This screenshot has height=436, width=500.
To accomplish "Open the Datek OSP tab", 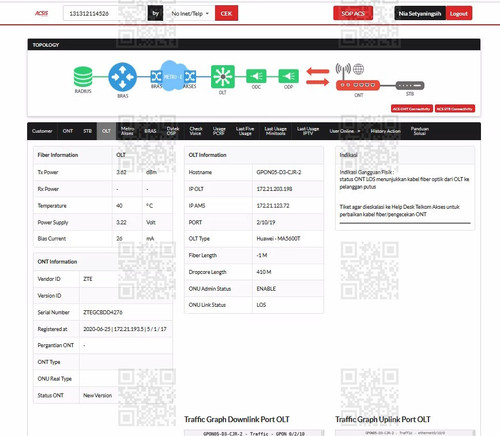I will [x=173, y=131].
